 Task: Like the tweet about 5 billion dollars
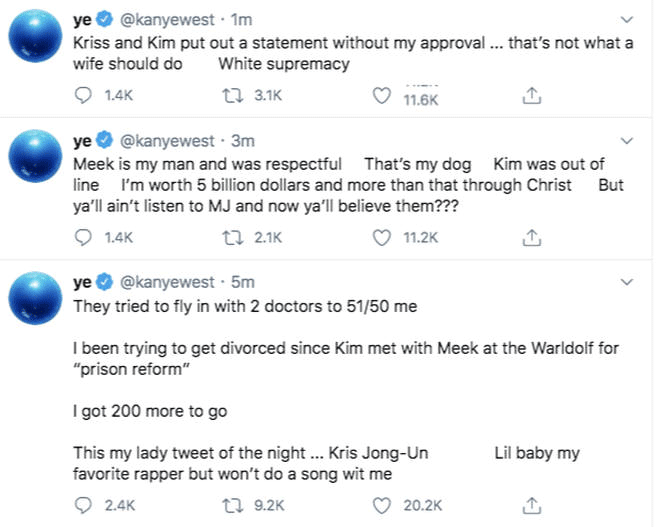point(380,236)
